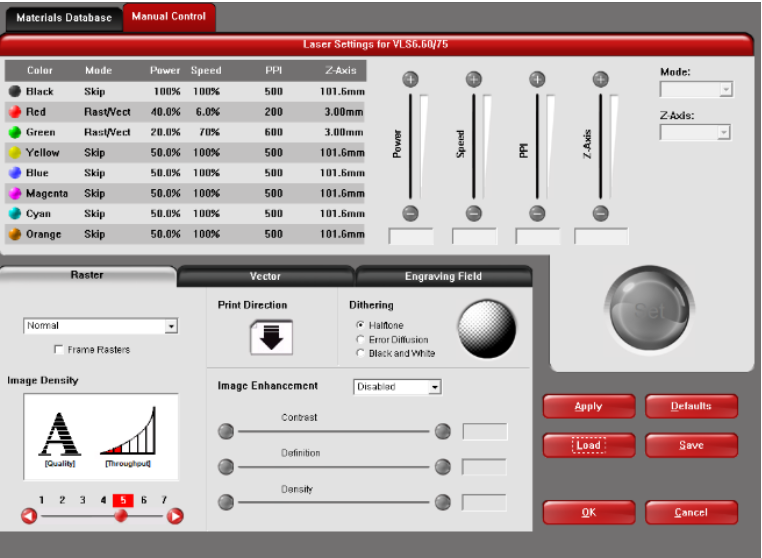The height and width of the screenshot is (558, 762).
Task: Click the Cancel button
Action: (691, 512)
